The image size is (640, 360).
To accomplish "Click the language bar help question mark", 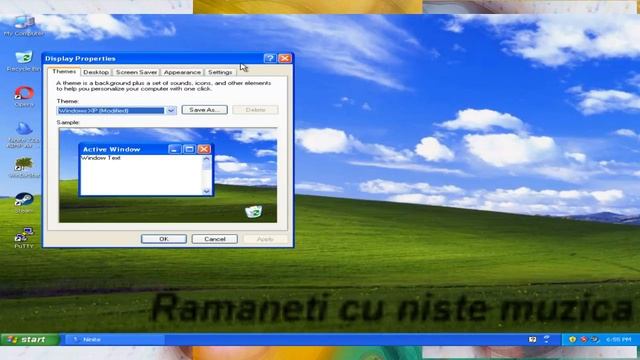I will click(547, 339).
